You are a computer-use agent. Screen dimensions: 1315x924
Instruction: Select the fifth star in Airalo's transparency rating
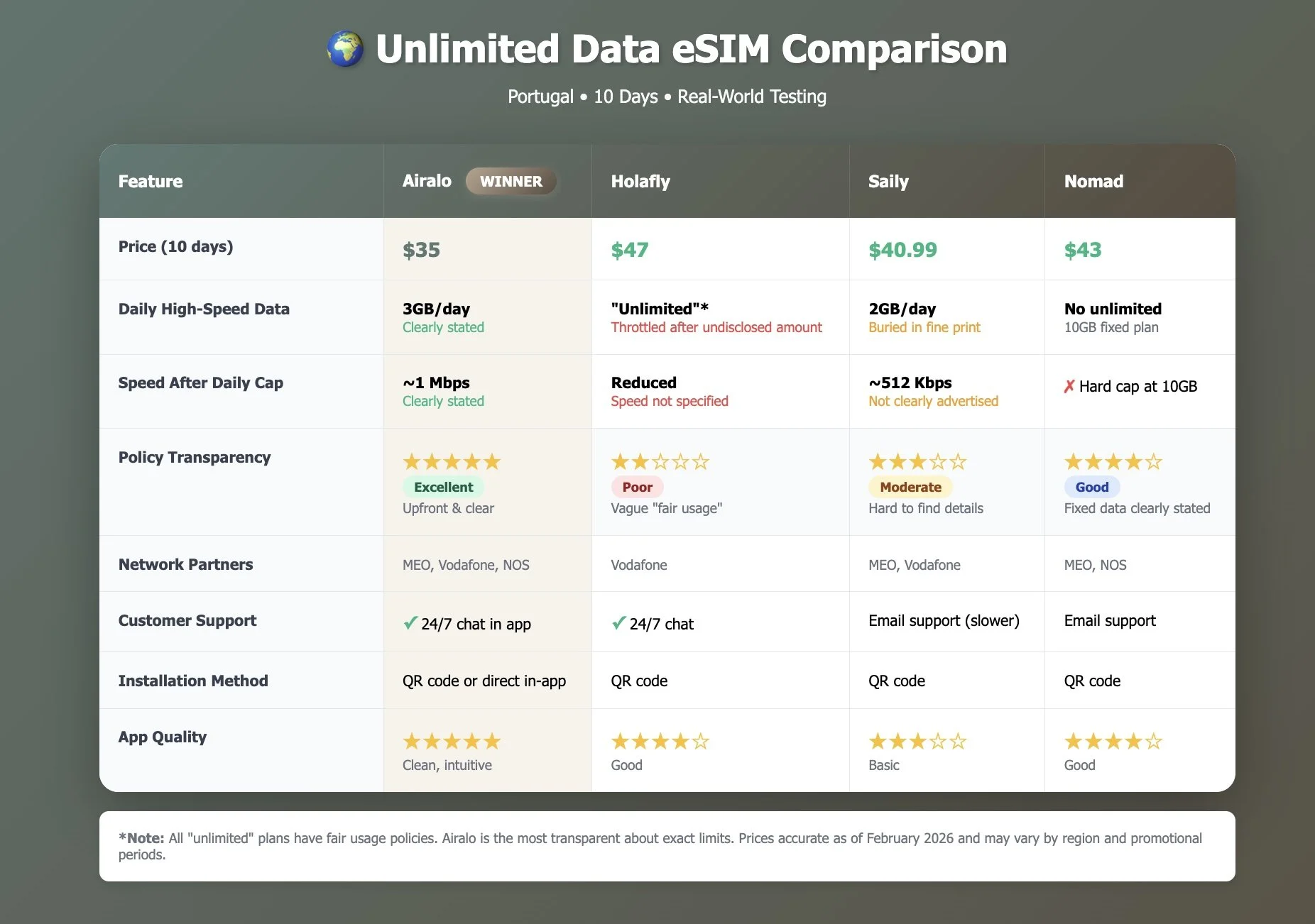tap(493, 461)
